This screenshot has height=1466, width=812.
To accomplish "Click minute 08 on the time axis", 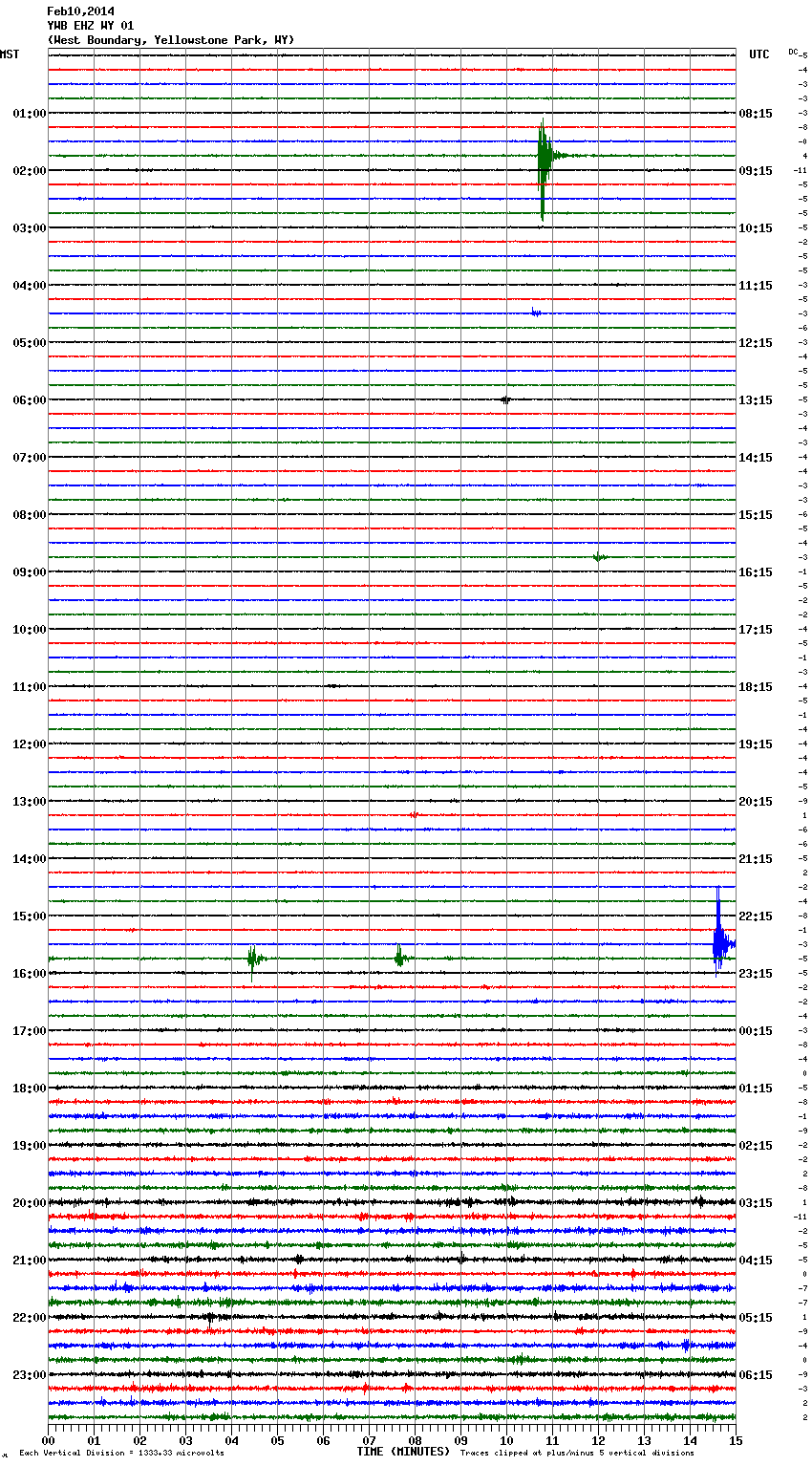I will point(415,1440).
